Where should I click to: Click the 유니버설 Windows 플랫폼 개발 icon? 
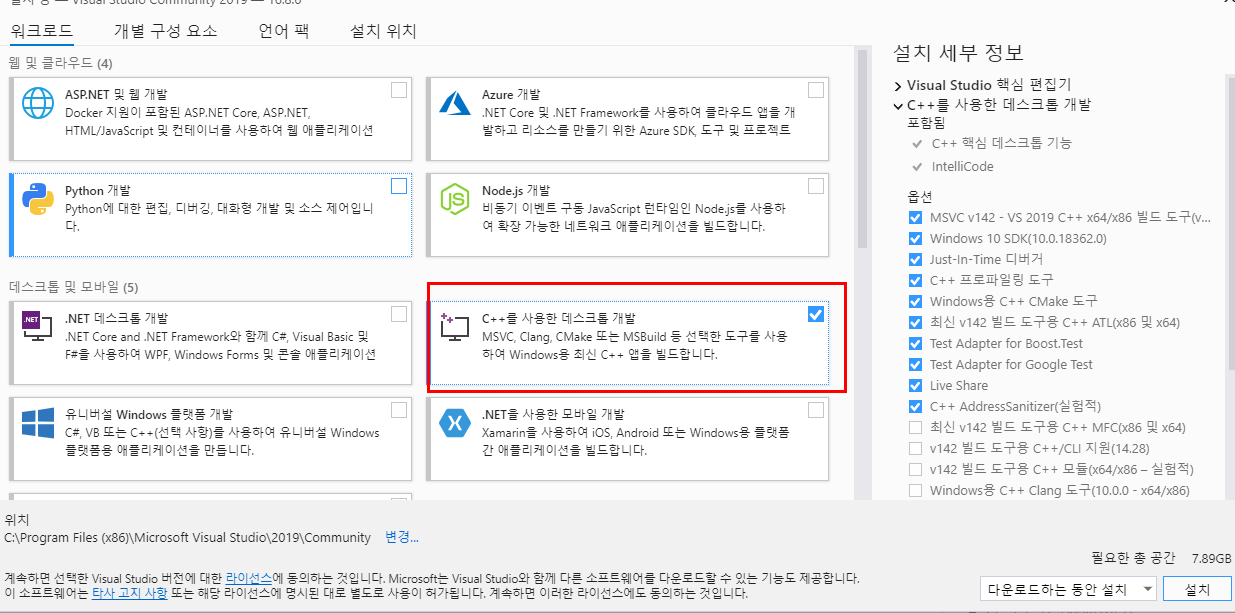[38, 424]
